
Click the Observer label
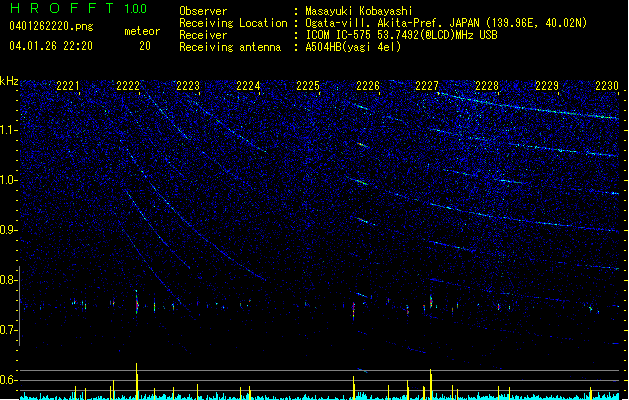tap(203, 11)
